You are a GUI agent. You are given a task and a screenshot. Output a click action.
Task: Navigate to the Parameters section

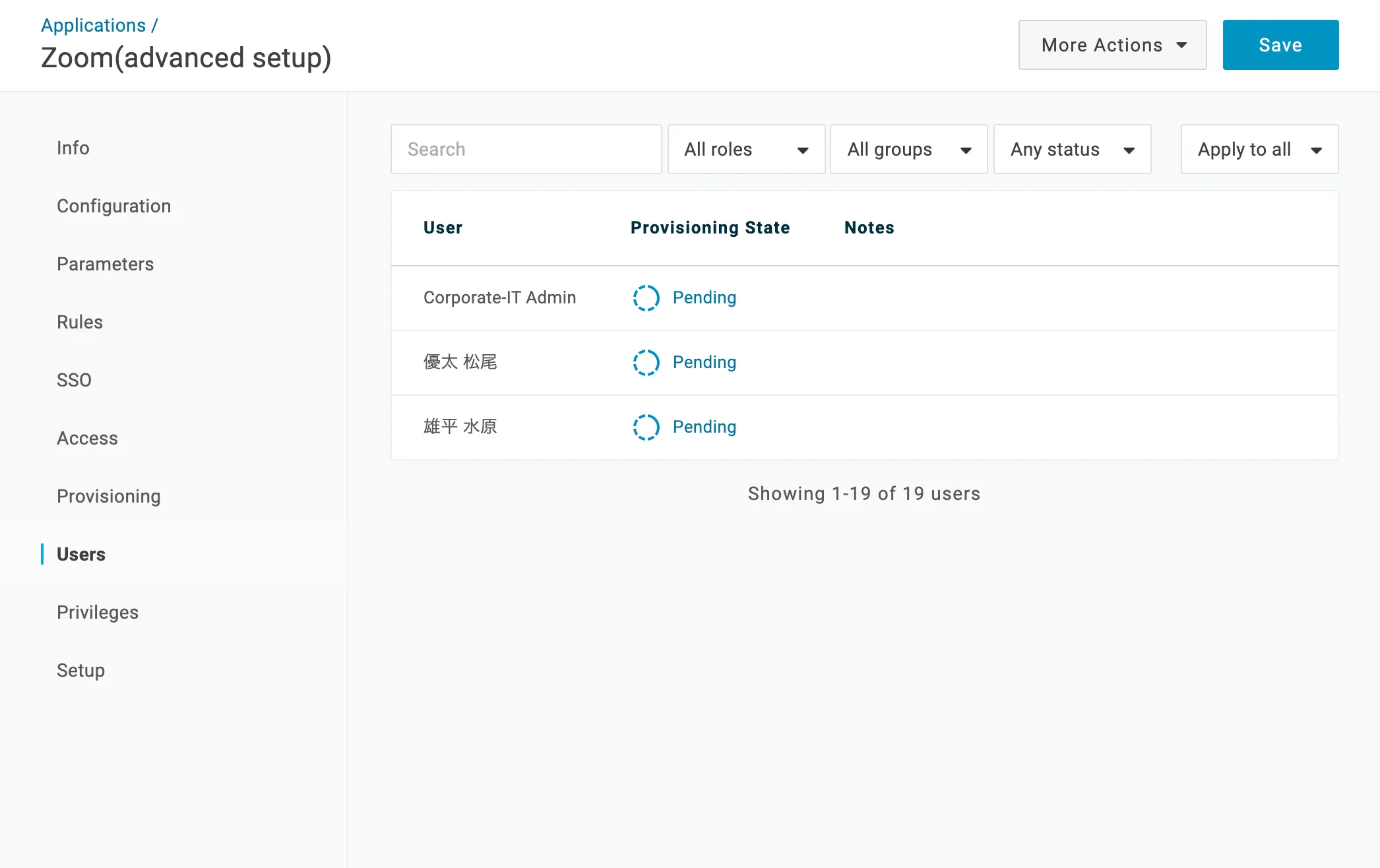105,264
